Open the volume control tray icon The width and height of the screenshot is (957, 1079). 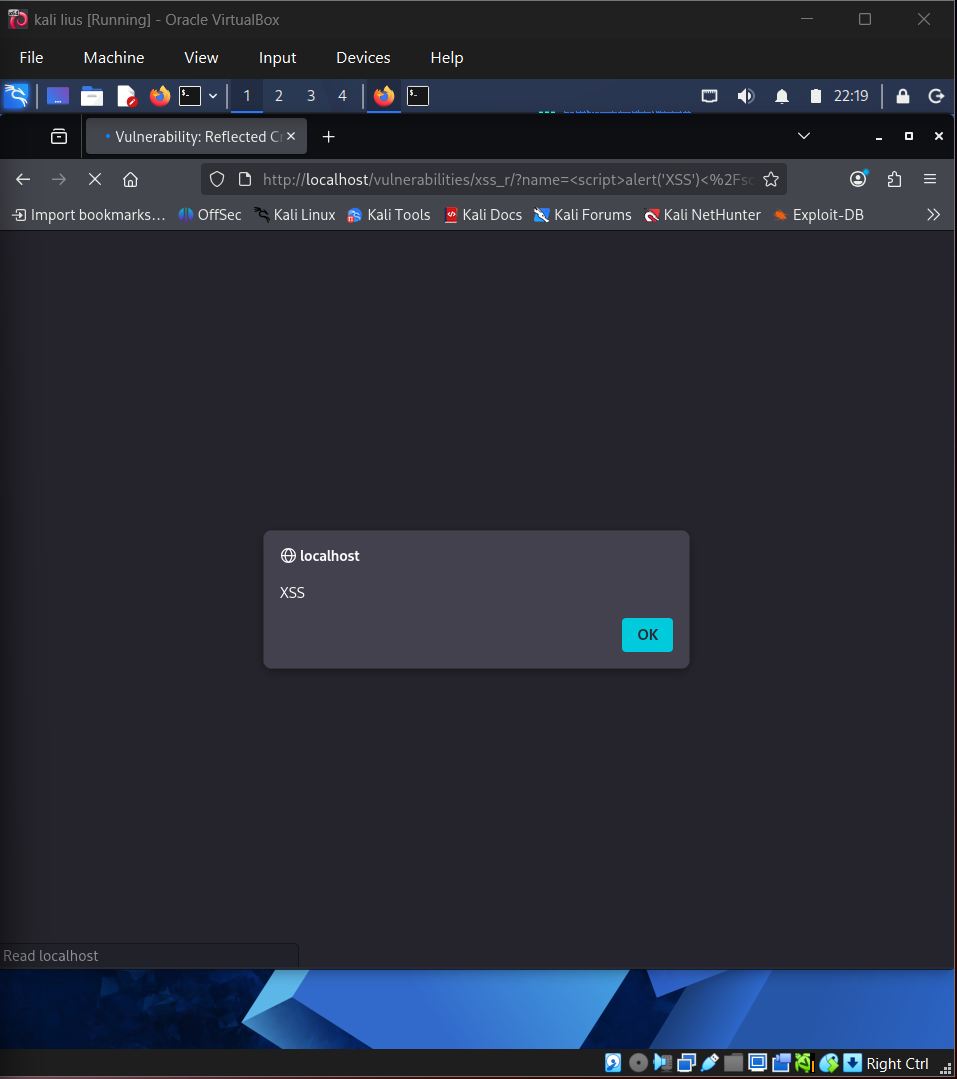coord(746,96)
